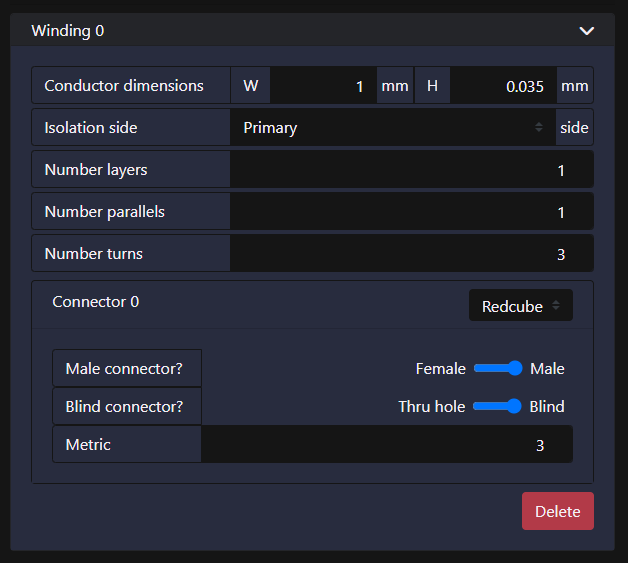628x563 pixels.
Task: Click the Male label next to switch
Action: click(547, 368)
